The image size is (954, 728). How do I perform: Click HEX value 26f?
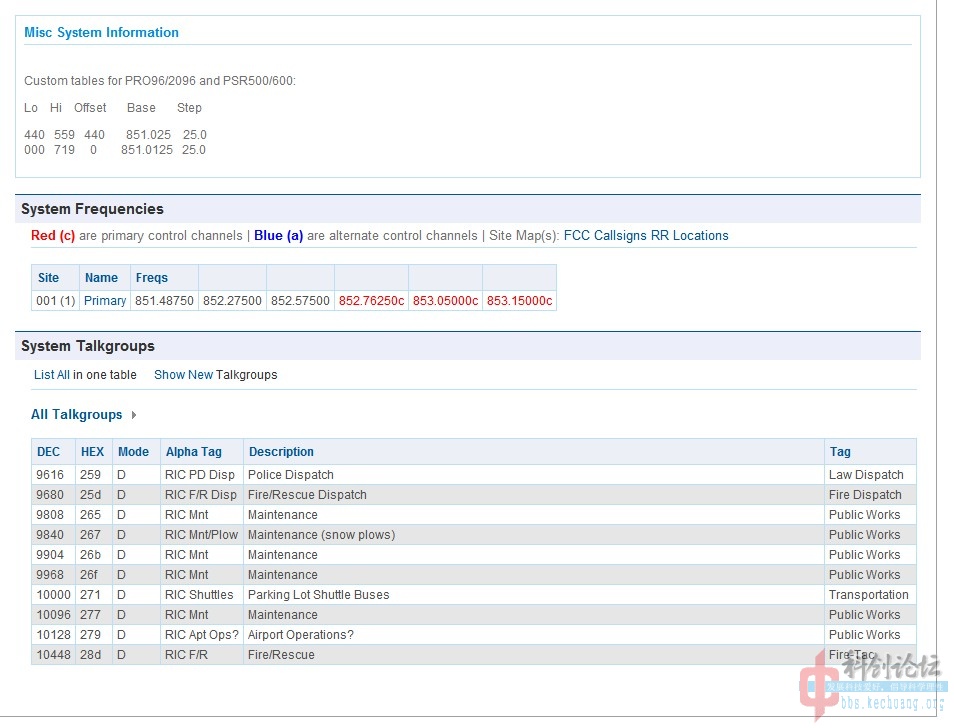click(x=89, y=575)
